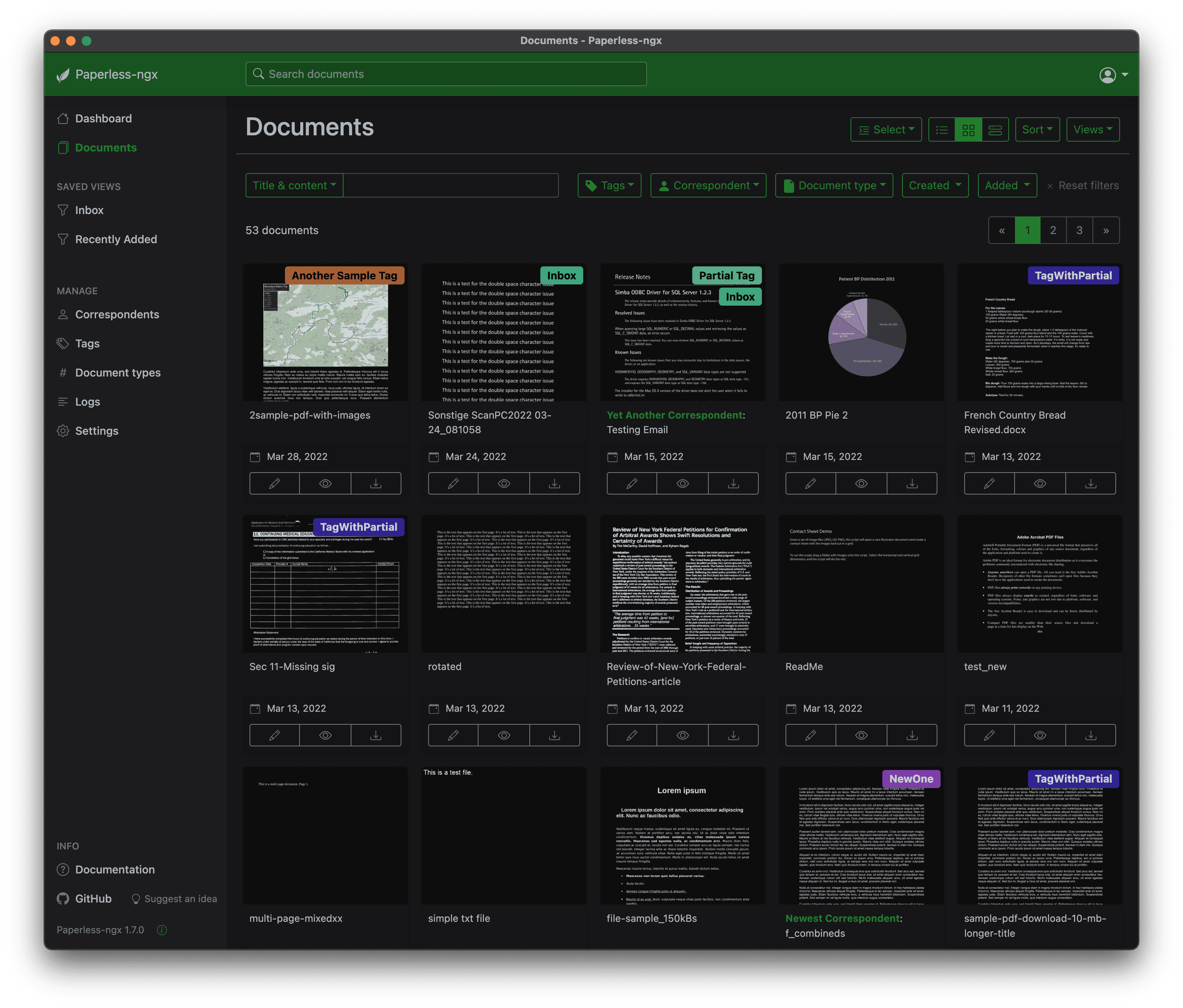Edit Review-of-New-York-Federal-Petitions pencil icon
This screenshot has width=1183, height=1008.
coord(632,735)
